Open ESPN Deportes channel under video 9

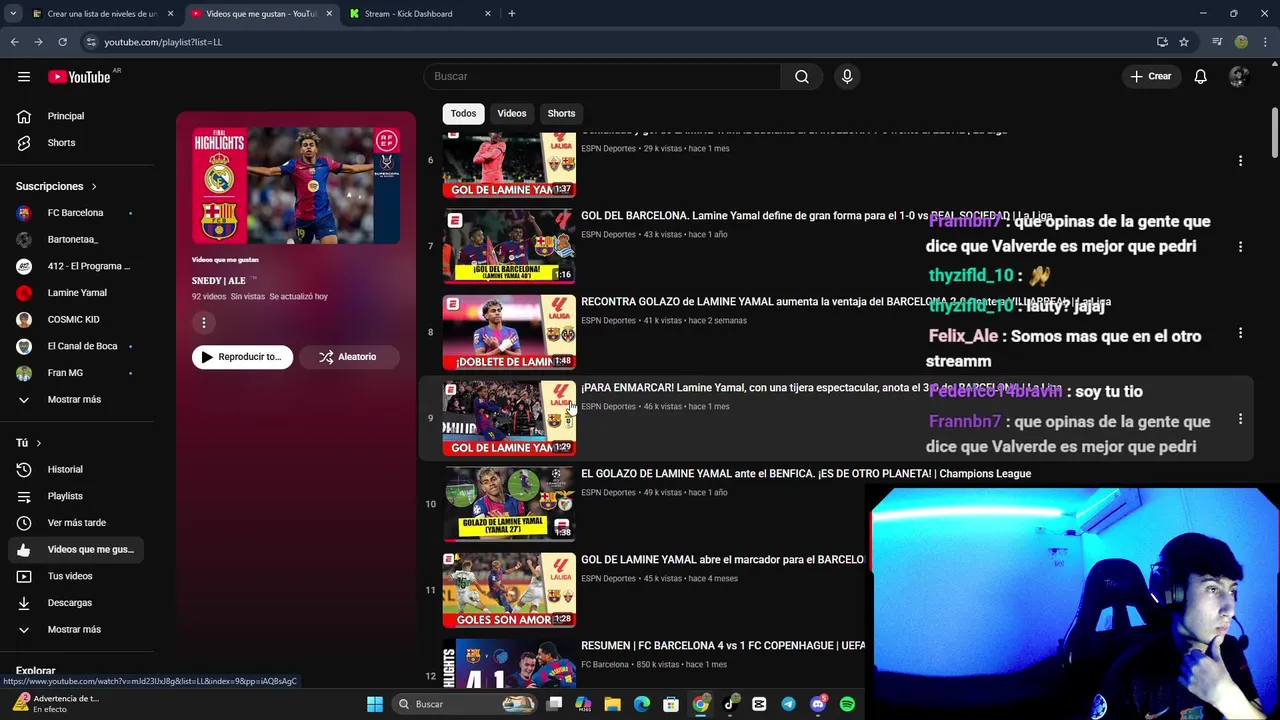coord(608,407)
